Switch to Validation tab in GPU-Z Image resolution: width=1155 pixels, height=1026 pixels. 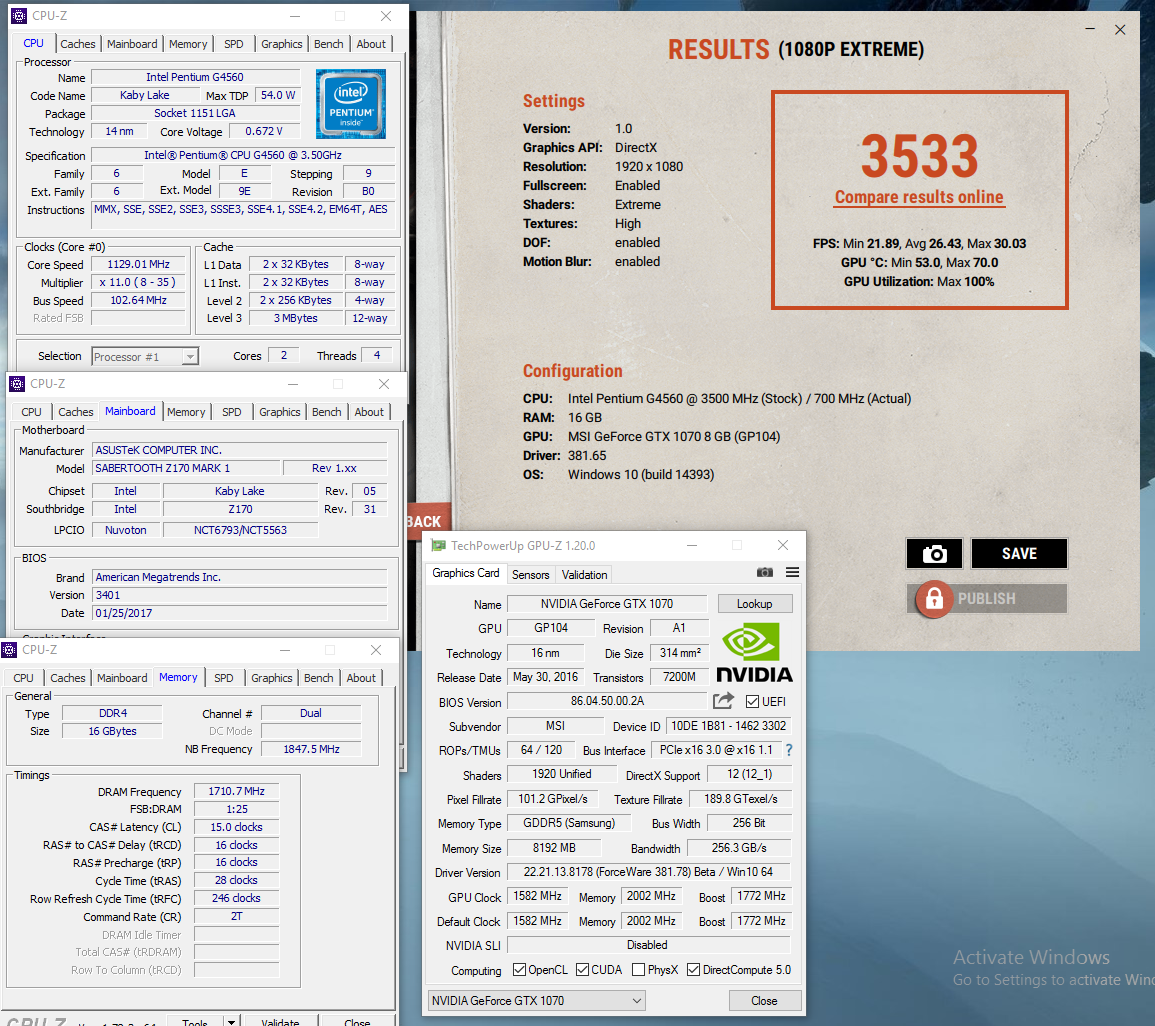[x=584, y=575]
